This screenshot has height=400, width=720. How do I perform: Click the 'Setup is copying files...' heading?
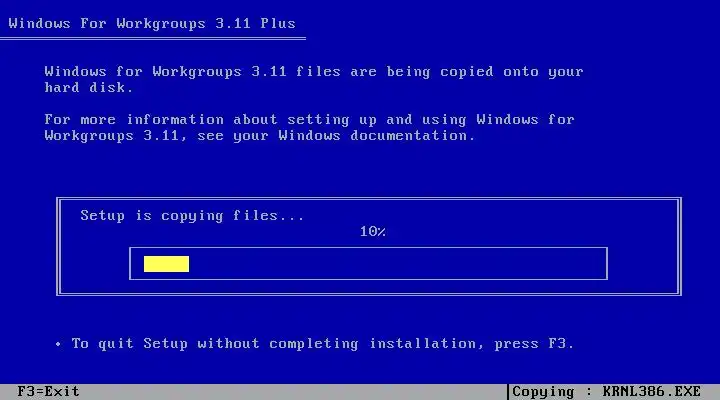[192, 216]
